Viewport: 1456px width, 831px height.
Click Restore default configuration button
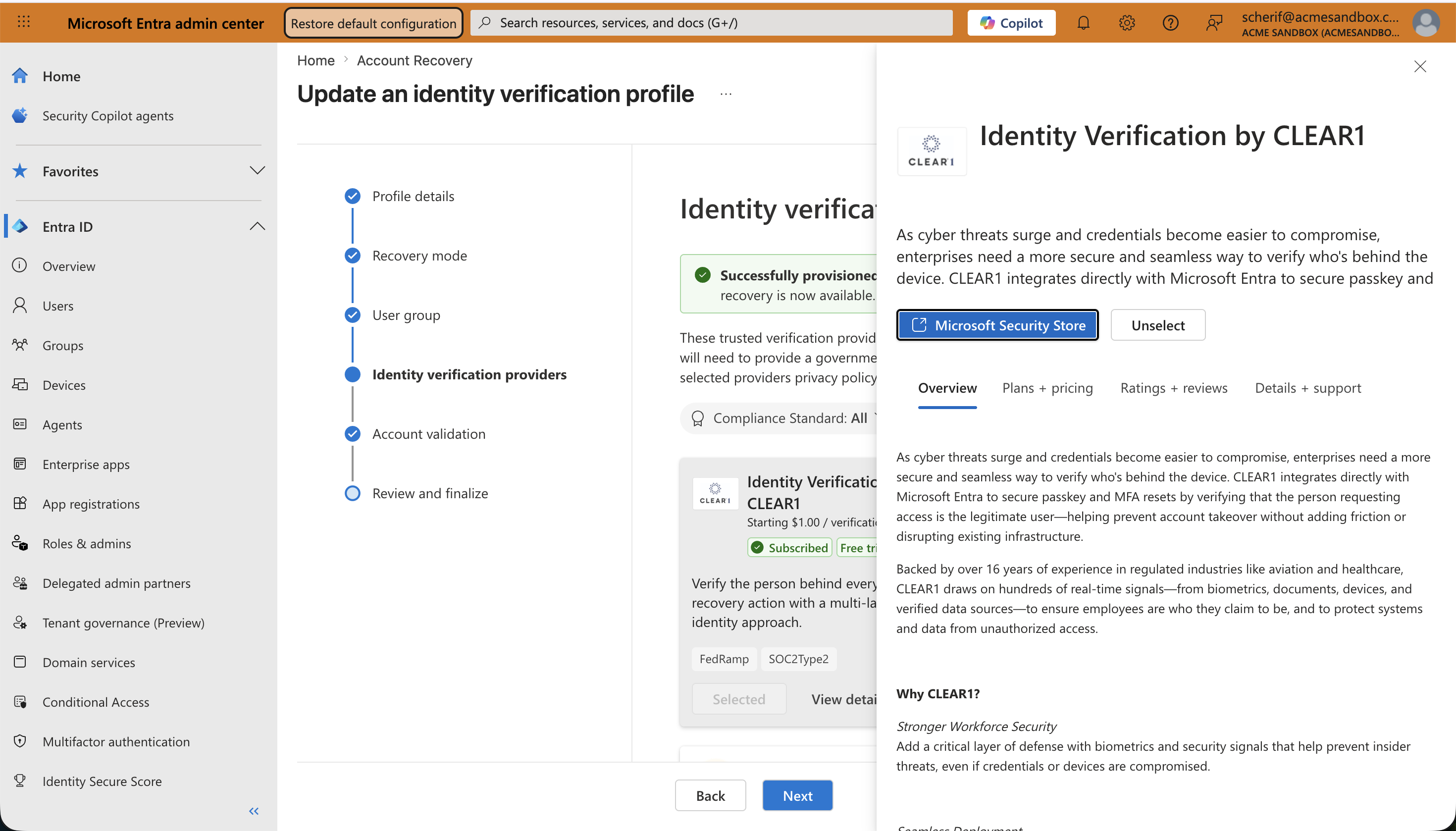click(373, 23)
